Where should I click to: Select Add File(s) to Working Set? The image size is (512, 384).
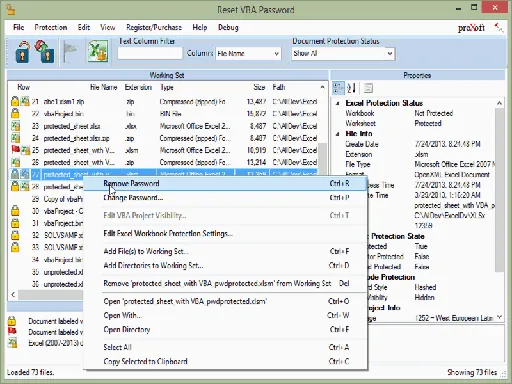click(x=225, y=251)
